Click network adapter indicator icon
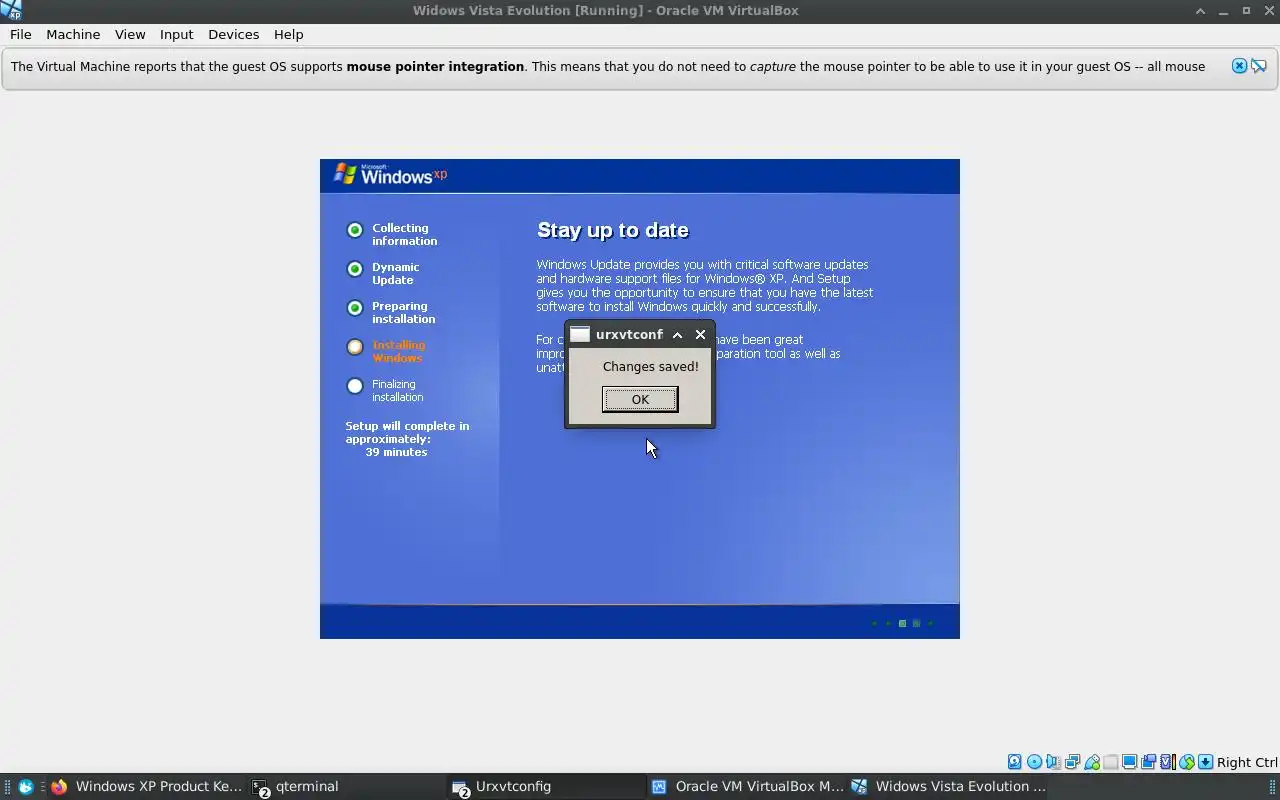Screen dimensions: 1280x800 tap(1072, 762)
